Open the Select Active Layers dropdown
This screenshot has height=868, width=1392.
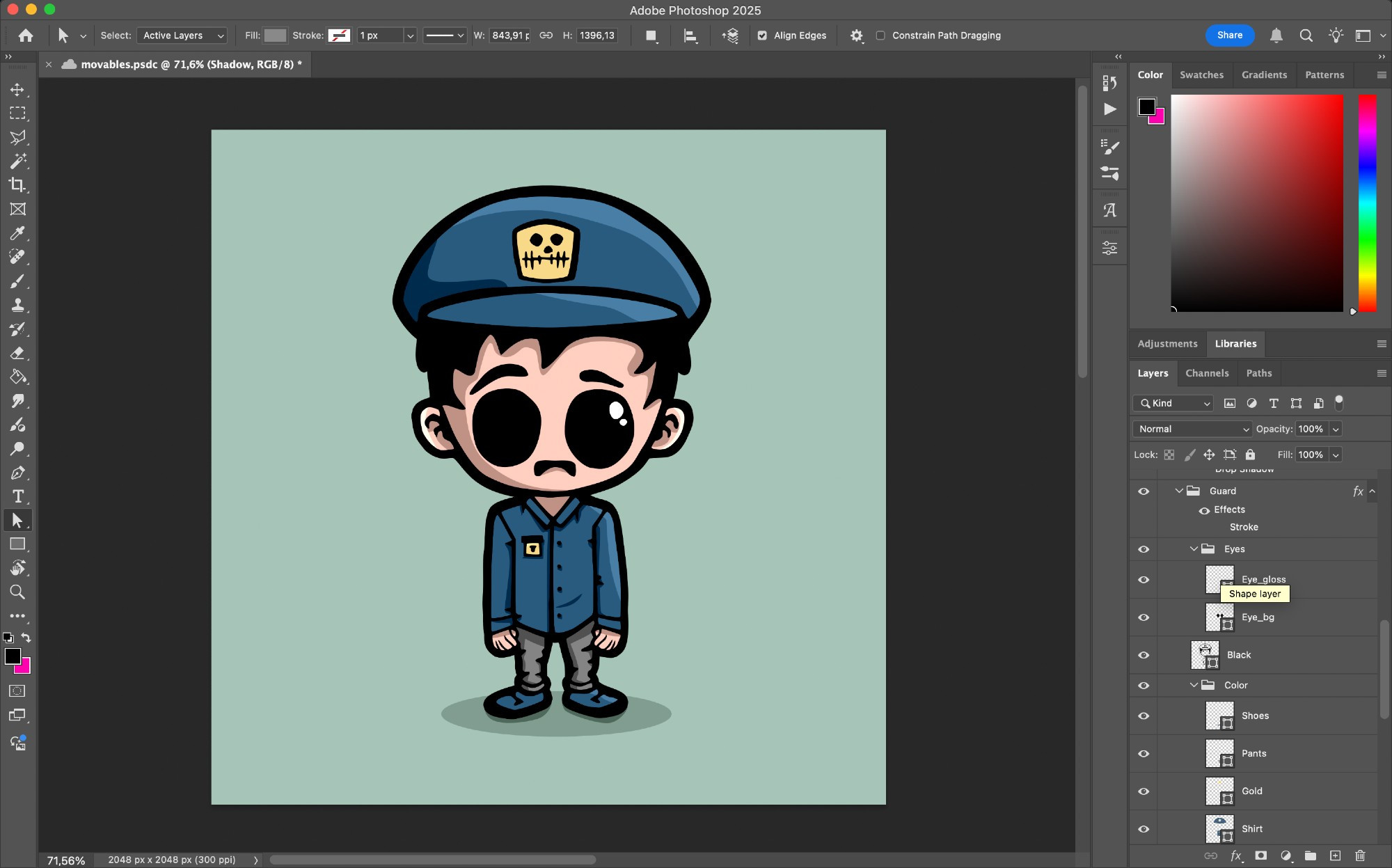pyautogui.click(x=182, y=35)
